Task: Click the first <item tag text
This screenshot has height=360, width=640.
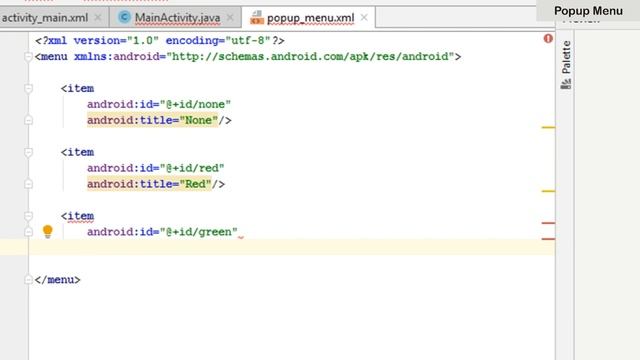Action: click(x=78, y=89)
